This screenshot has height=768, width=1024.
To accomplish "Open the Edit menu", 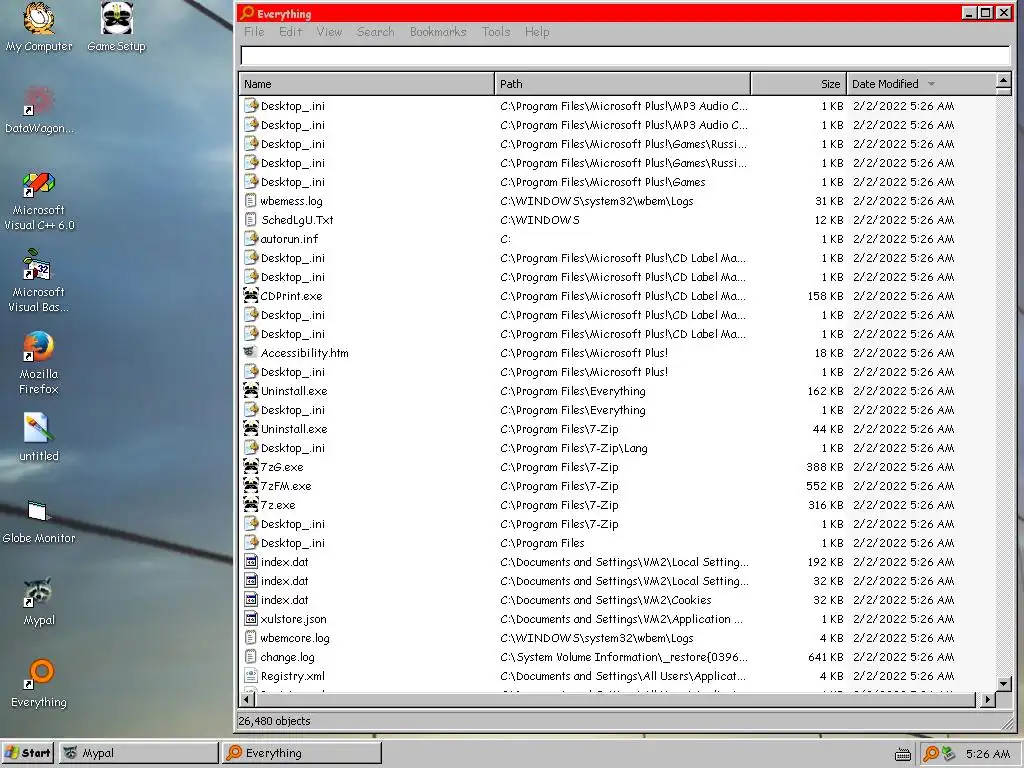I will click(291, 32).
